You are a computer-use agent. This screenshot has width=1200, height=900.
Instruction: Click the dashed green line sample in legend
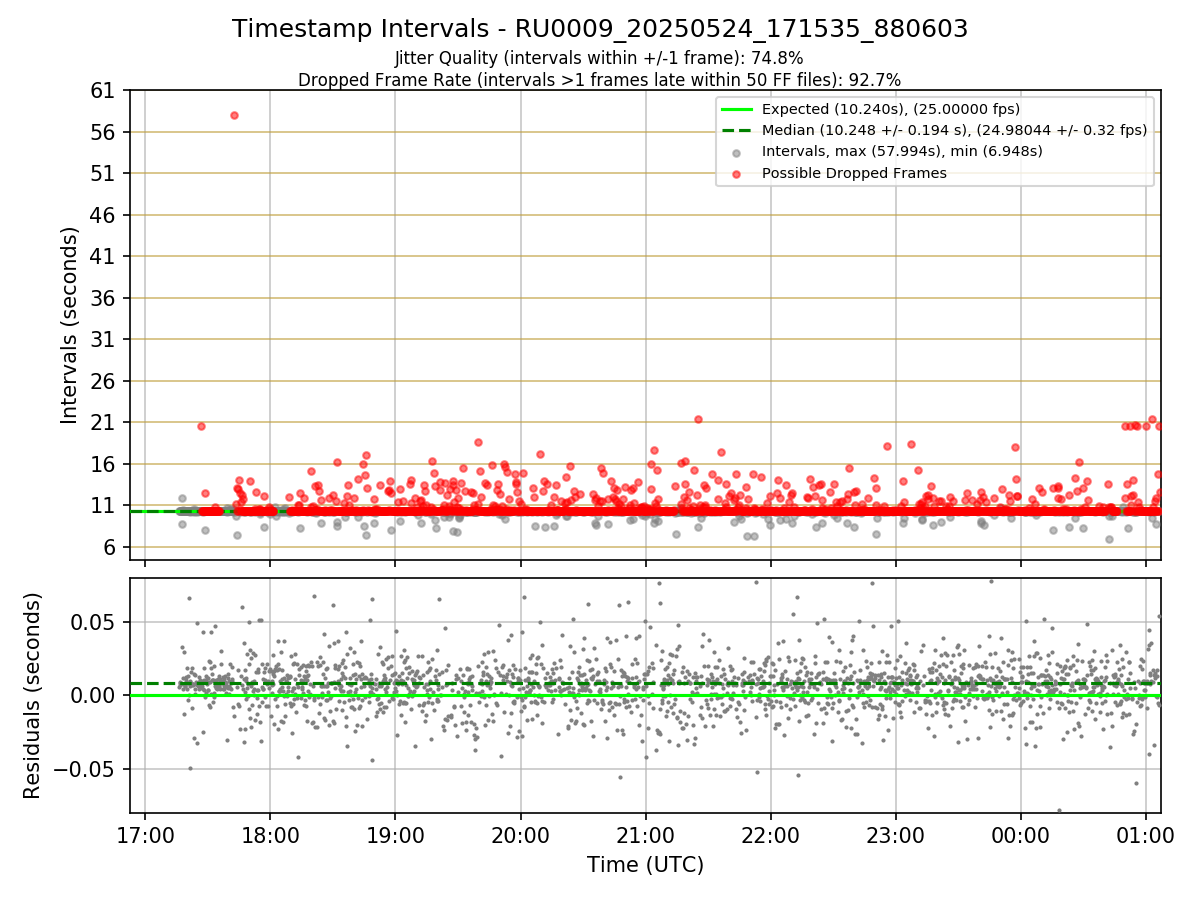736,130
